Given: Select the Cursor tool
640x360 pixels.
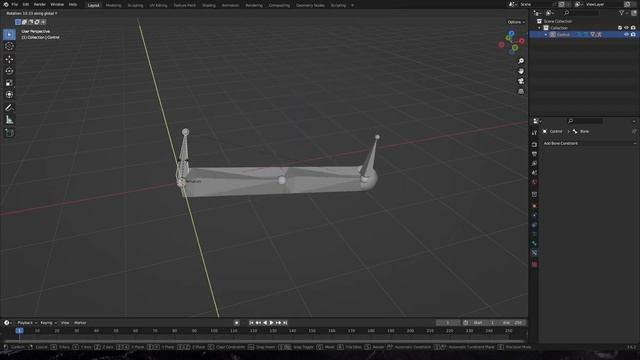Looking at the screenshot, I should (x=9, y=47).
